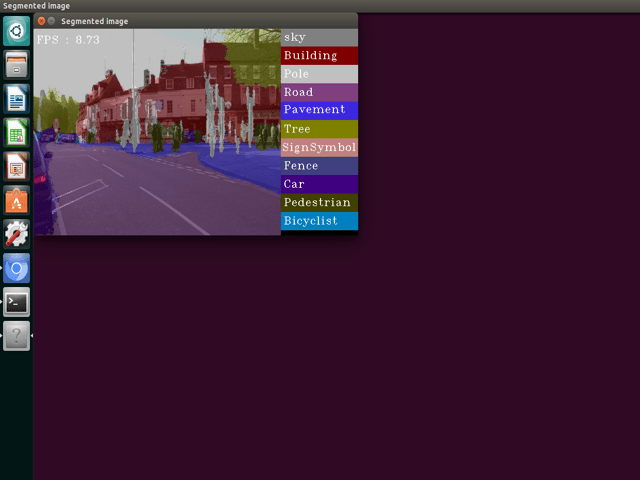
Task: Open the Files manager in dock
Action: 16,65
